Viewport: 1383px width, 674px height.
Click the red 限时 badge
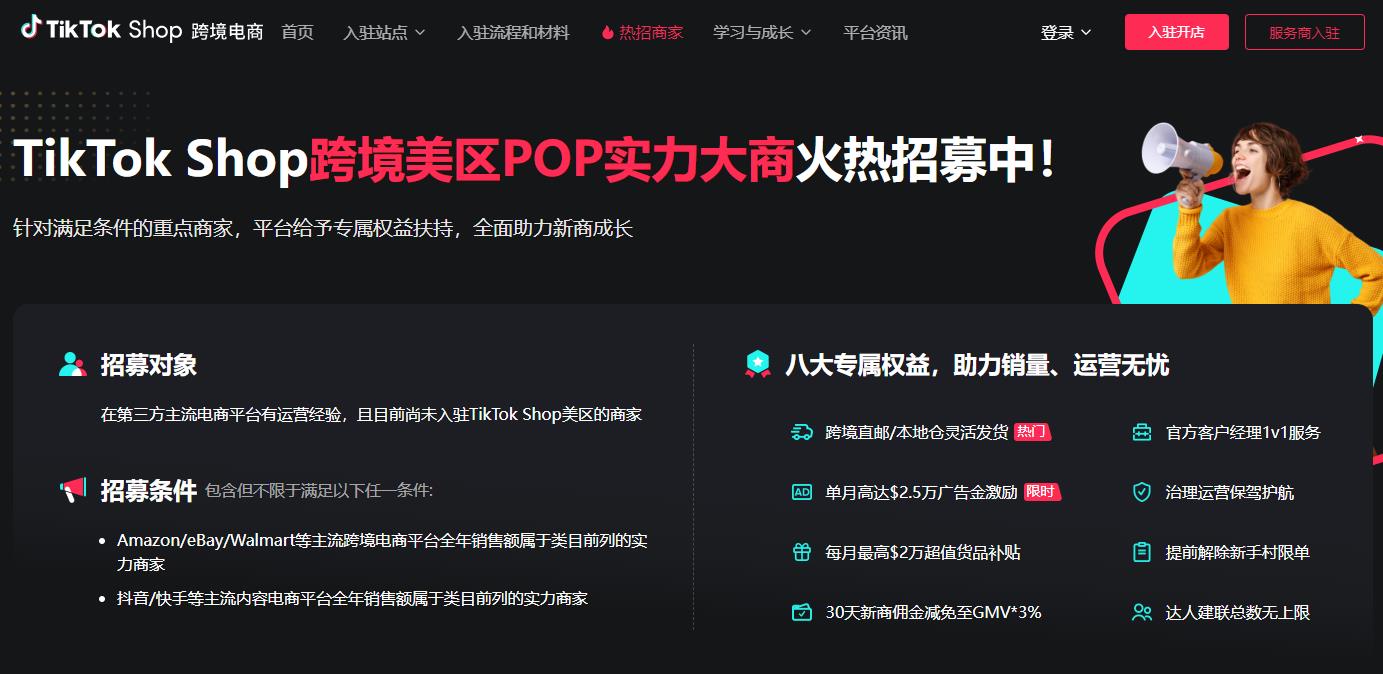click(x=1042, y=492)
